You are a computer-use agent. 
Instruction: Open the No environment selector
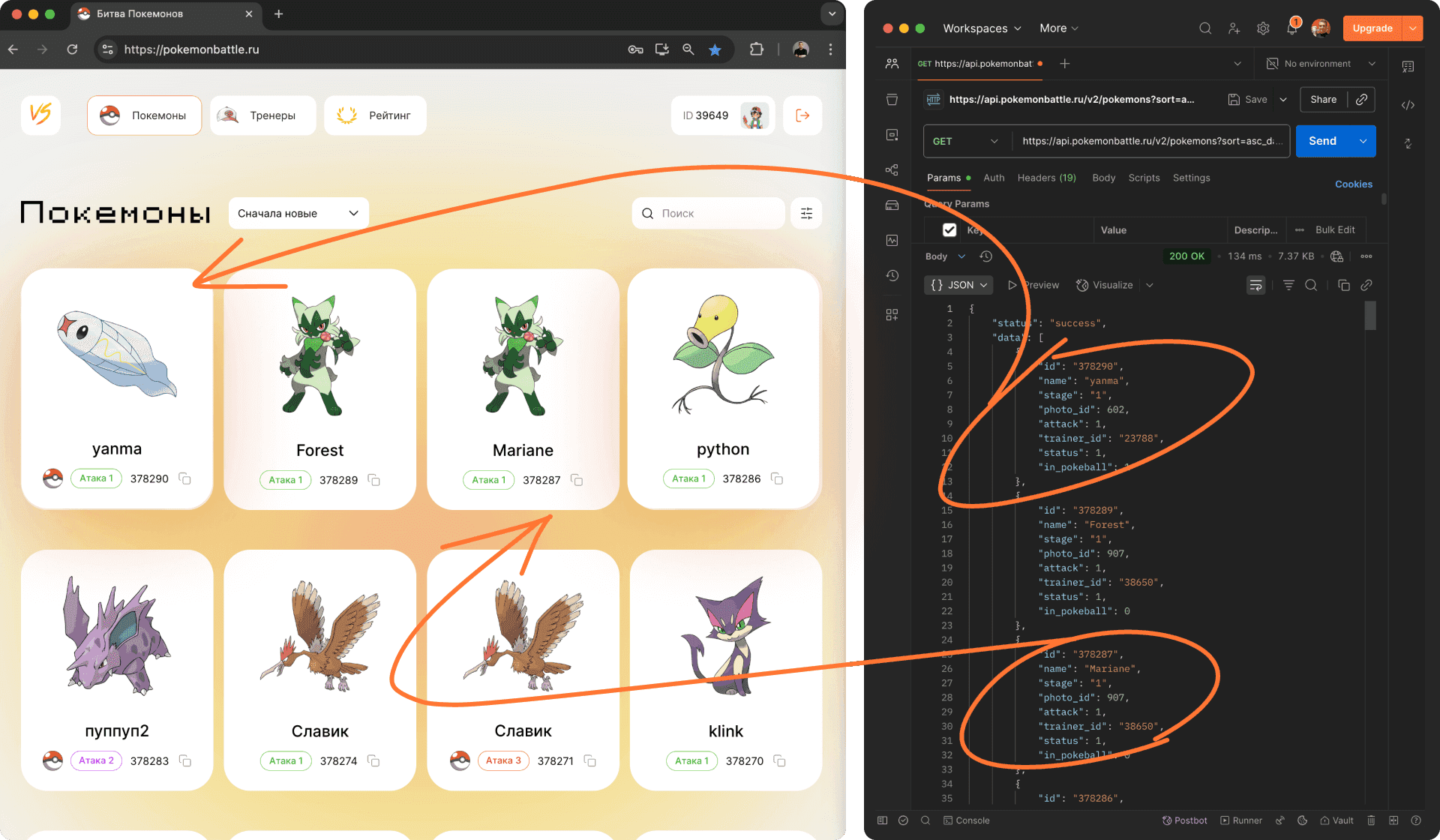[1321, 64]
